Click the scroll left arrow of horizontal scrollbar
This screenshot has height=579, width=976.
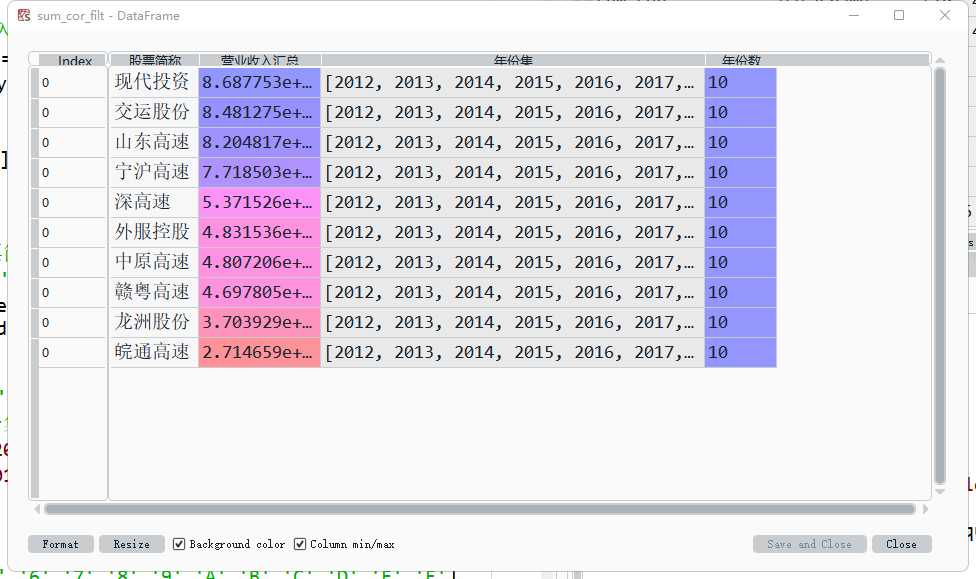[37, 509]
